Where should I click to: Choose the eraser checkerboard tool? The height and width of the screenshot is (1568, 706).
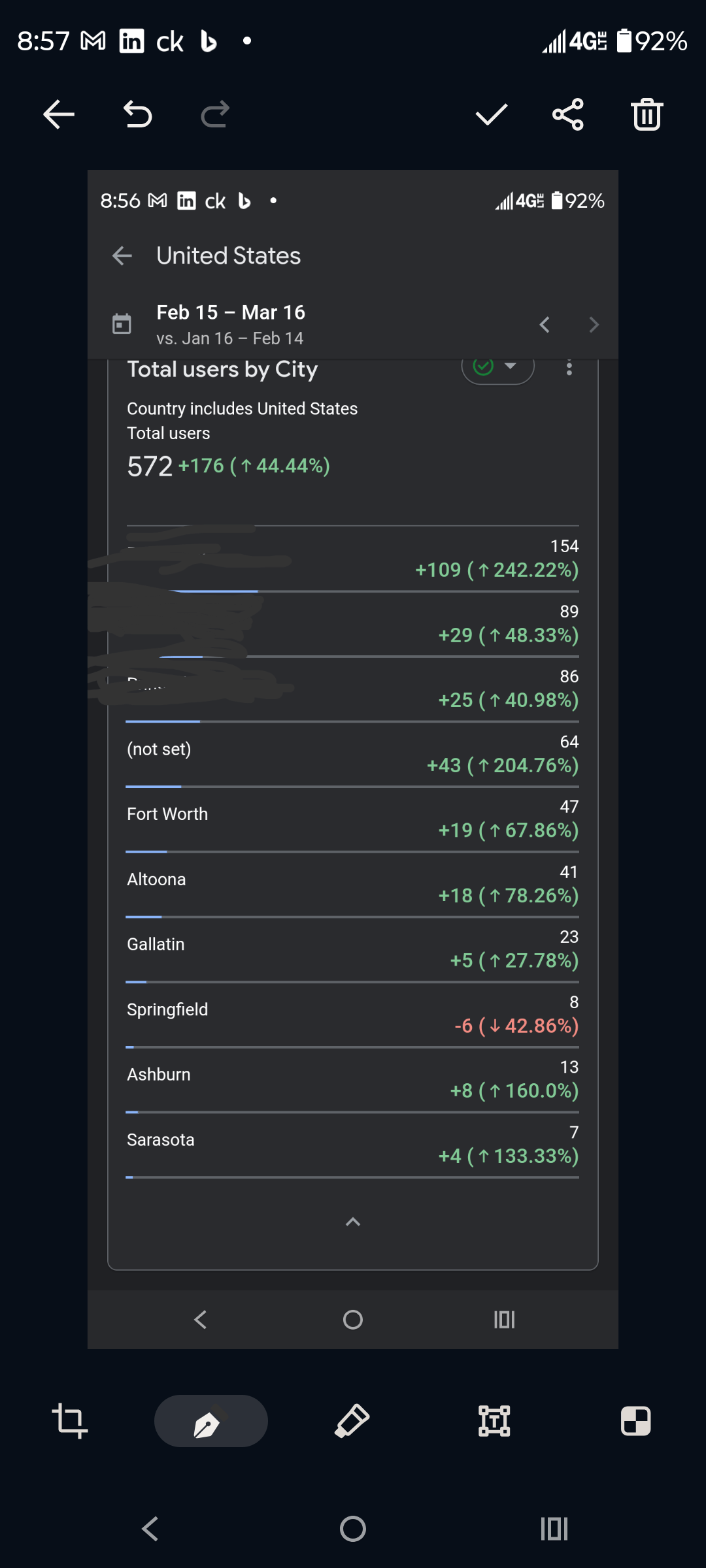click(x=635, y=1421)
